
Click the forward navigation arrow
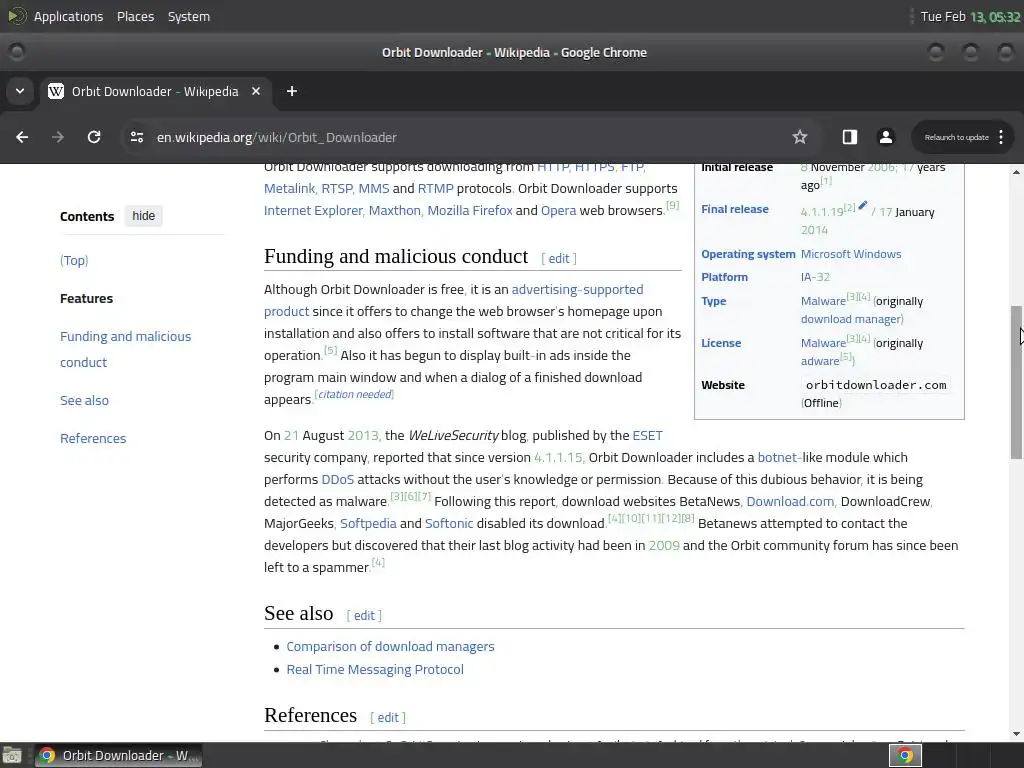tap(58, 137)
